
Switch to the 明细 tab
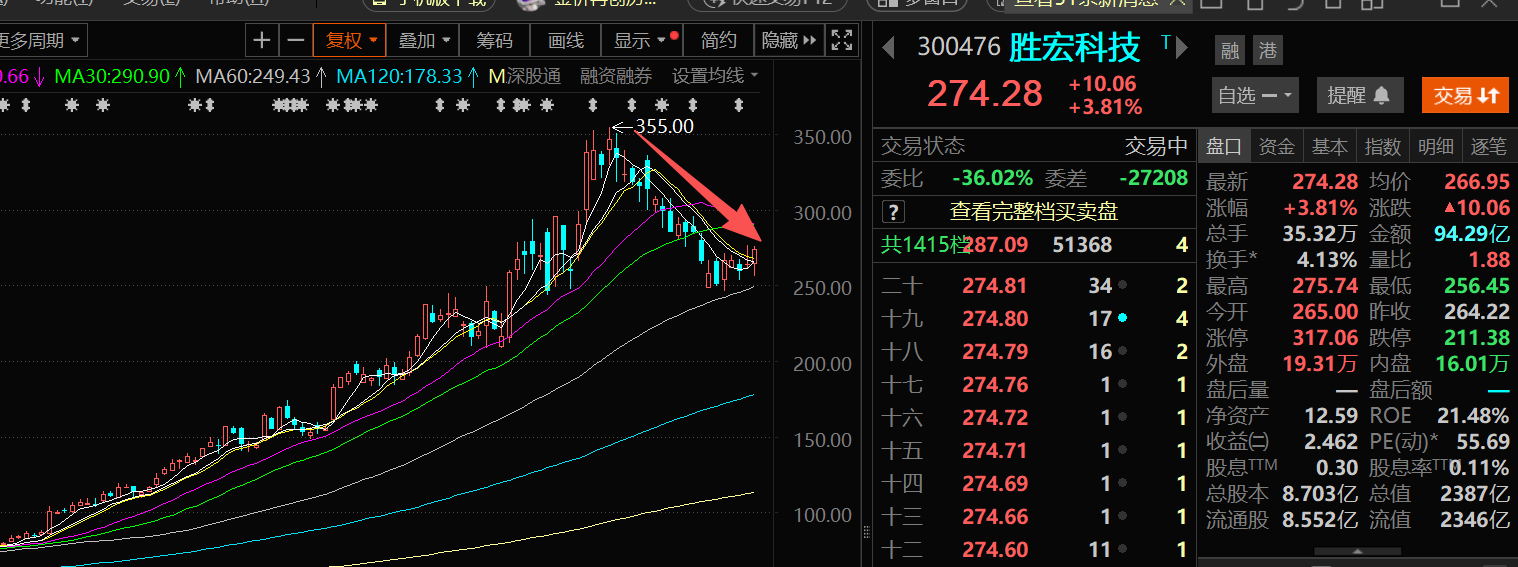pyautogui.click(x=1435, y=147)
